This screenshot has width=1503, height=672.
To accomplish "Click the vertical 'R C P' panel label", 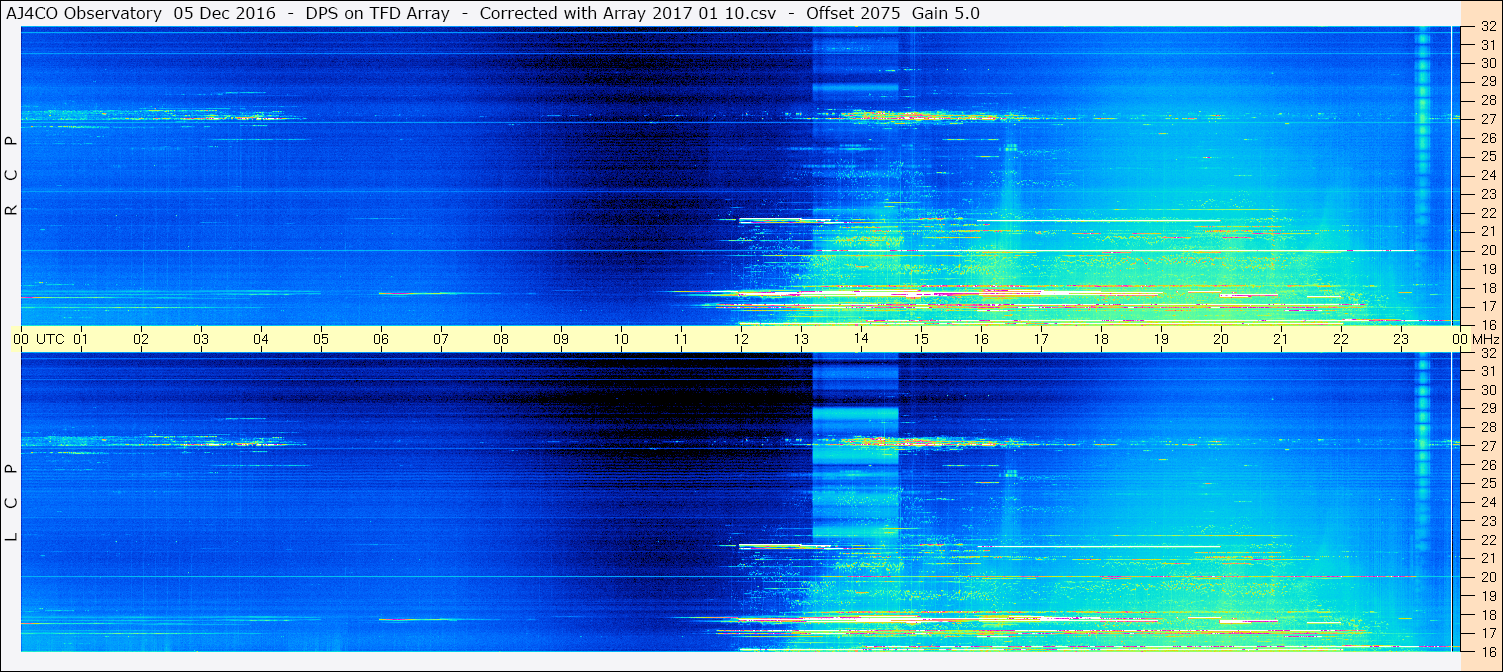I will 12,176.
